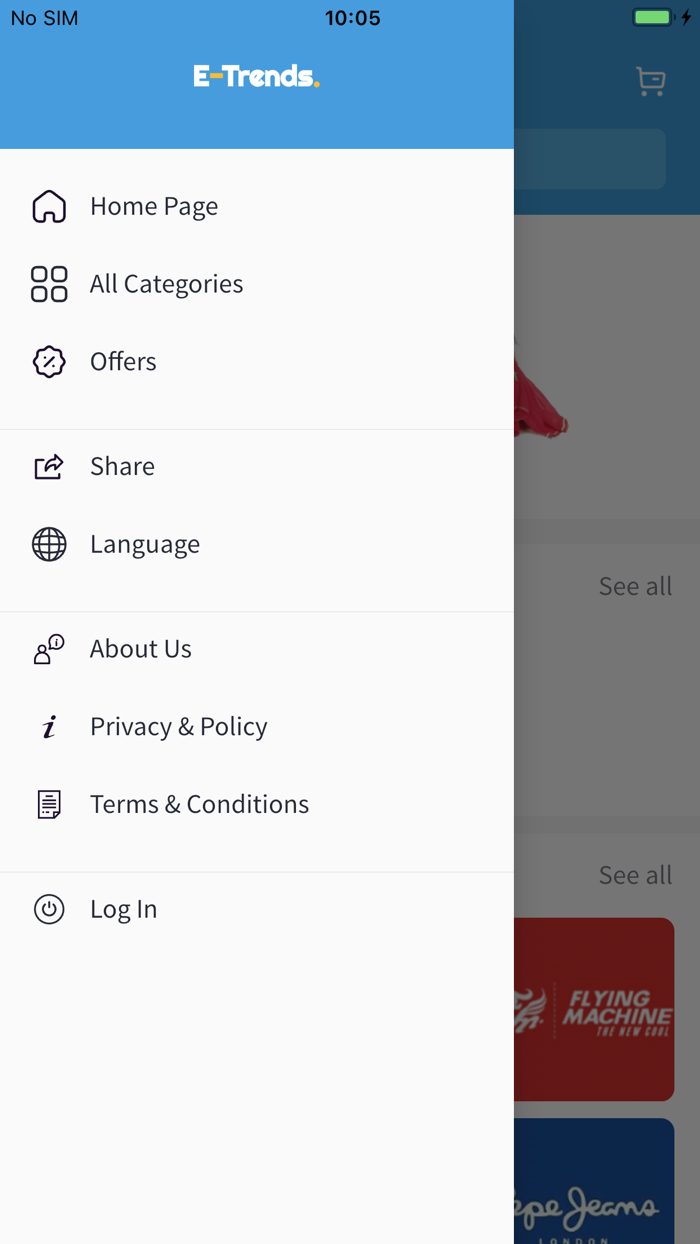Tap See all next to Flying Machine section

pos(635,874)
